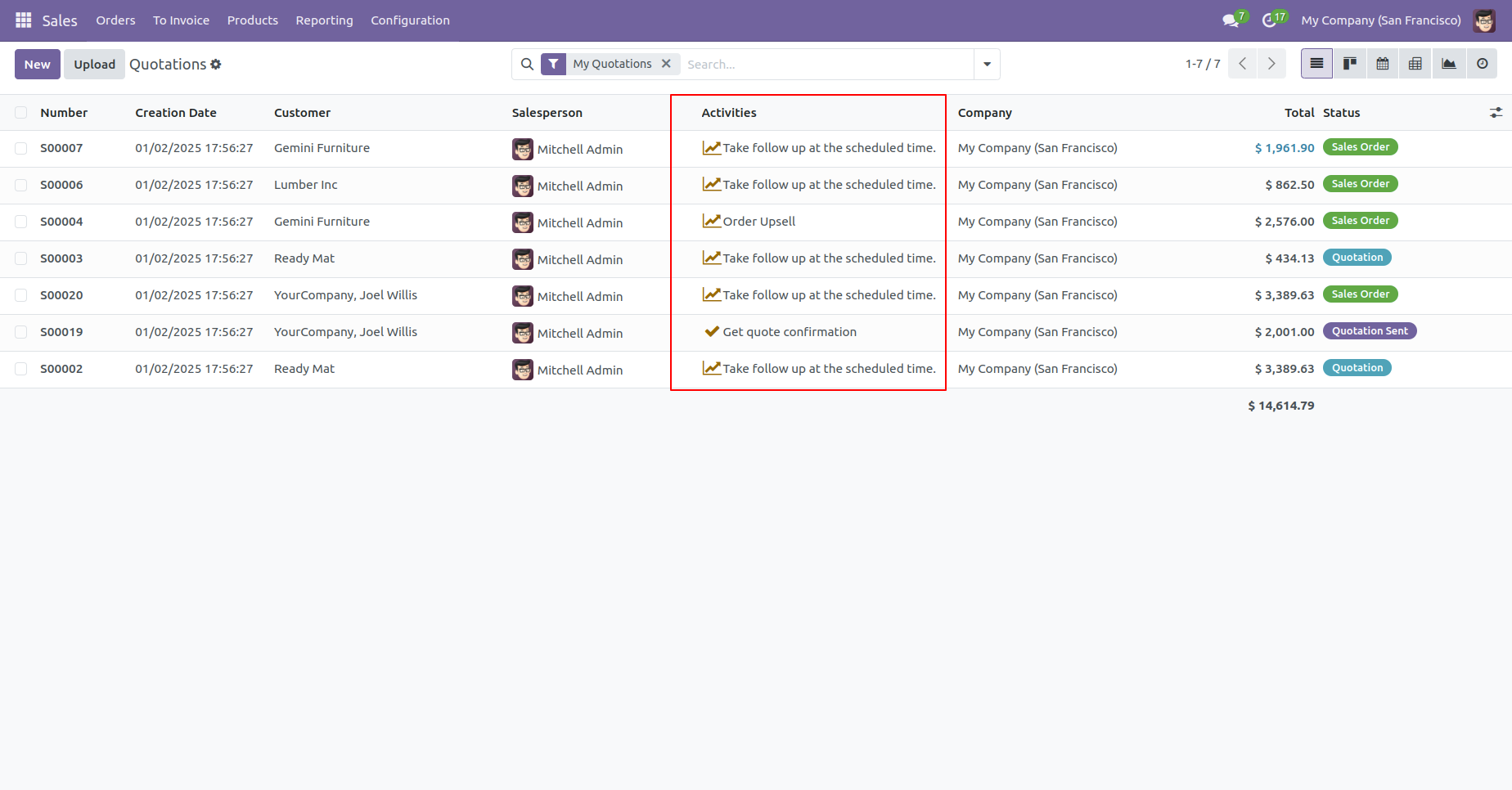
Task: Click the checkmark activity icon for S00019
Action: click(x=711, y=332)
